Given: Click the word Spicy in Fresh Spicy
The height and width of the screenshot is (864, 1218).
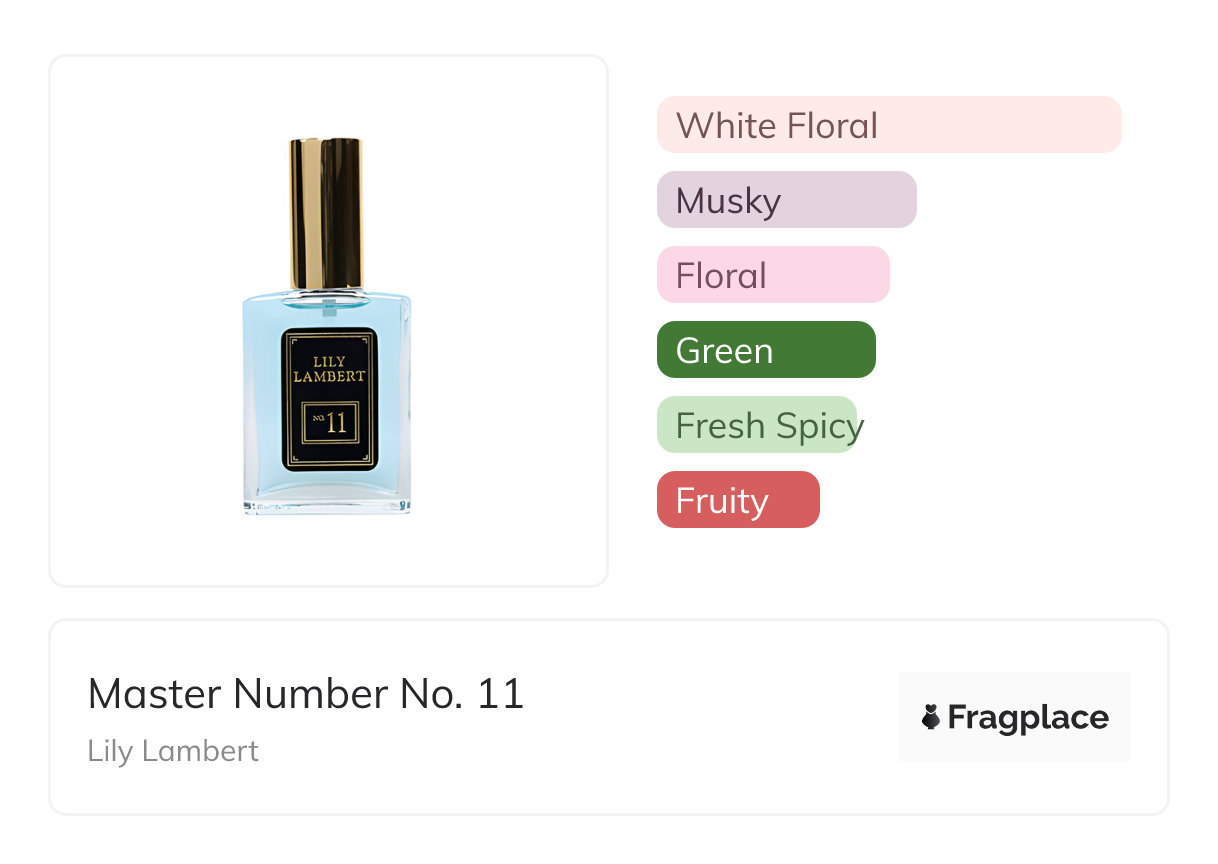Looking at the screenshot, I should pos(818,426).
